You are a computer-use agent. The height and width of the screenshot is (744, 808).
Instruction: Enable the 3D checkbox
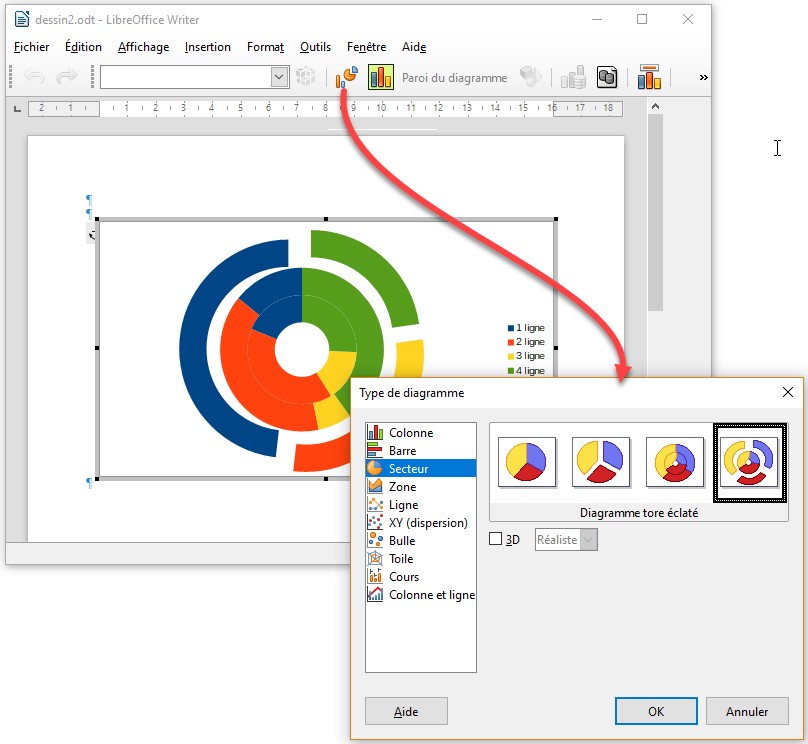[x=496, y=540]
